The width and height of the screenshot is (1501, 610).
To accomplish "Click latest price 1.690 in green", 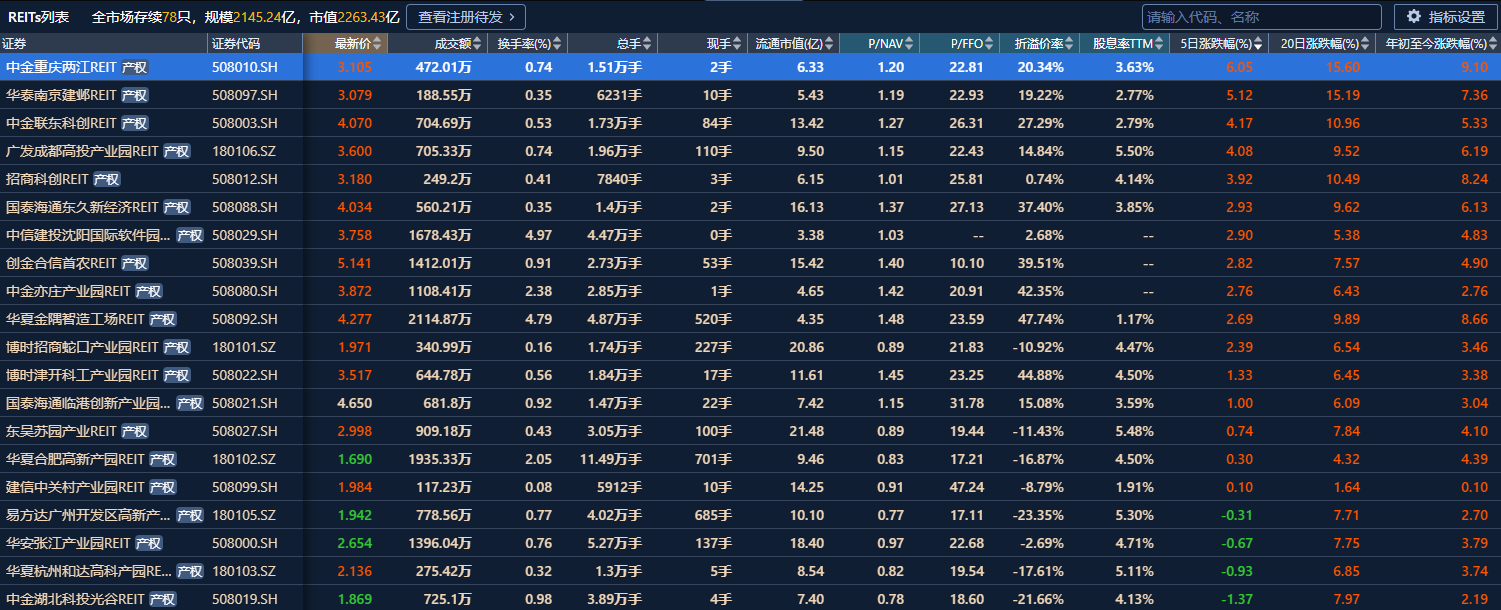I will [x=355, y=459].
